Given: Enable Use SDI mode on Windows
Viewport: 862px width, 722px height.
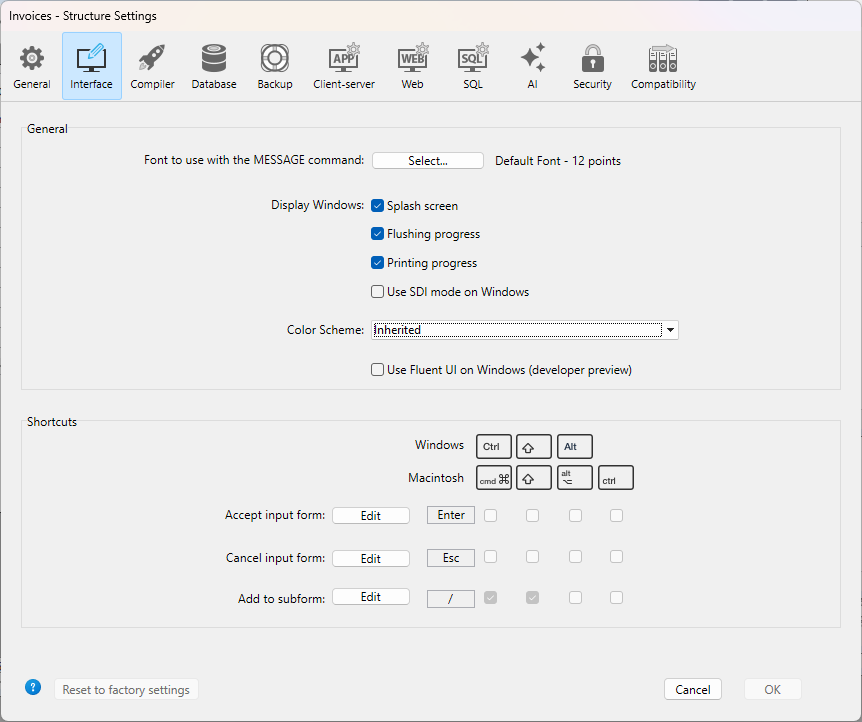Looking at the screenshot, I should [378, 292].
